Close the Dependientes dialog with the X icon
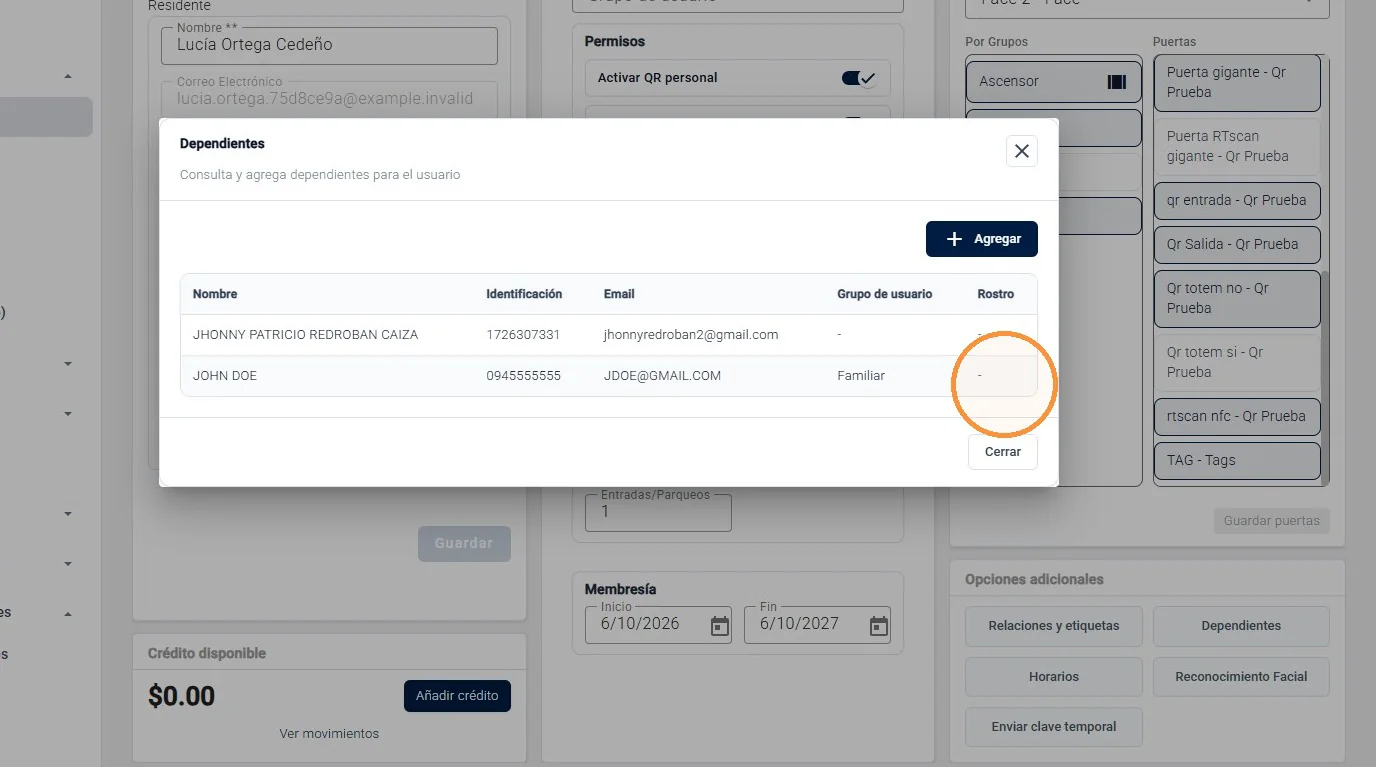The image size is (1376, 767). point(1021,151)
